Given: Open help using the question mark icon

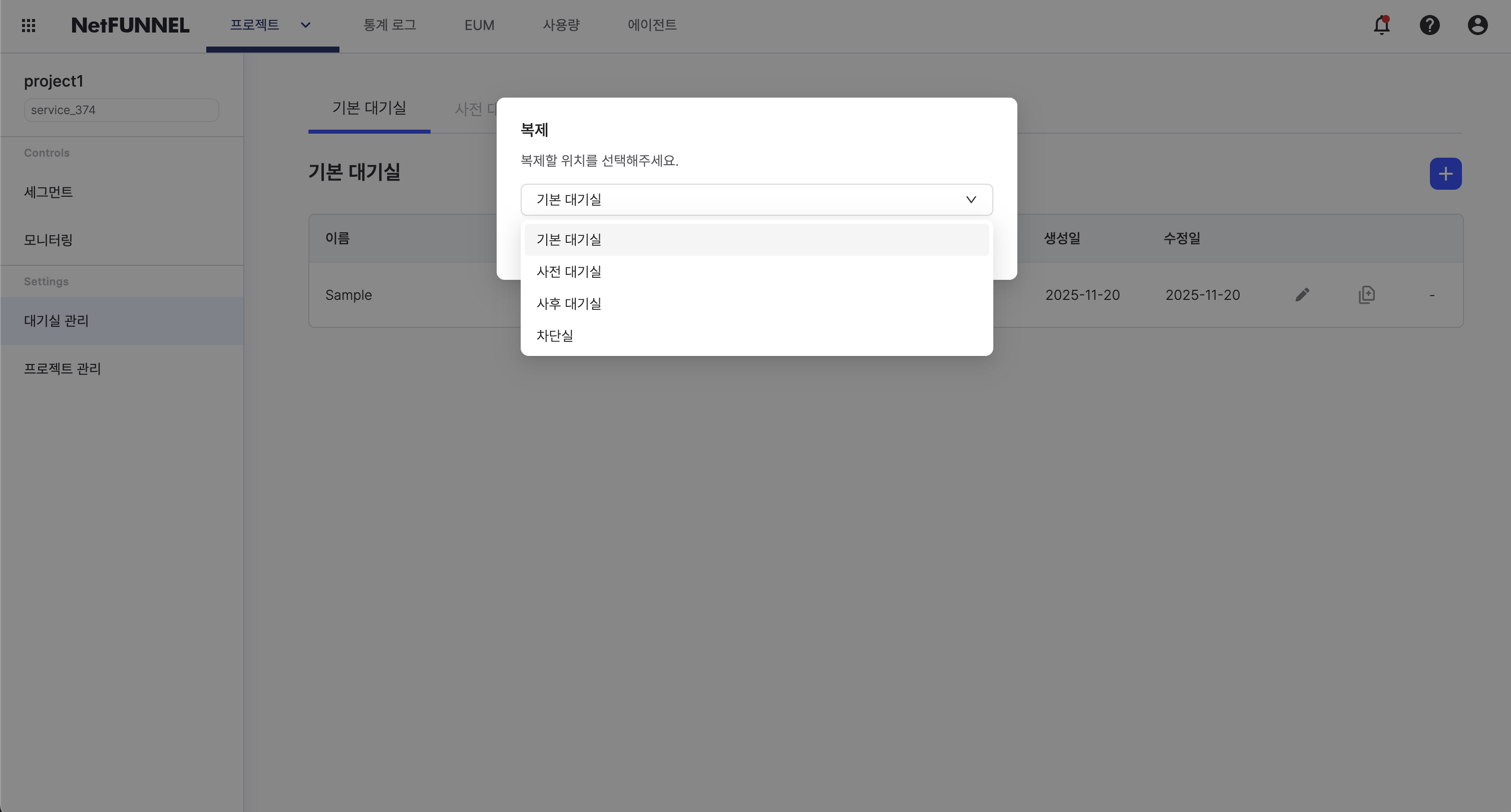Looking at the screenshot, I should click(x=1429, y=25).
